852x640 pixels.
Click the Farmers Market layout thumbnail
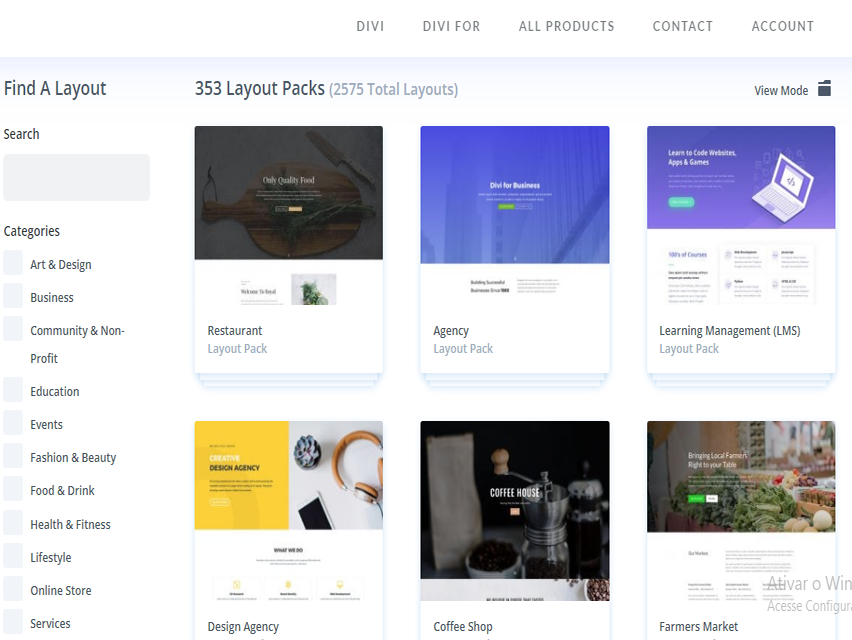(740, 490)
